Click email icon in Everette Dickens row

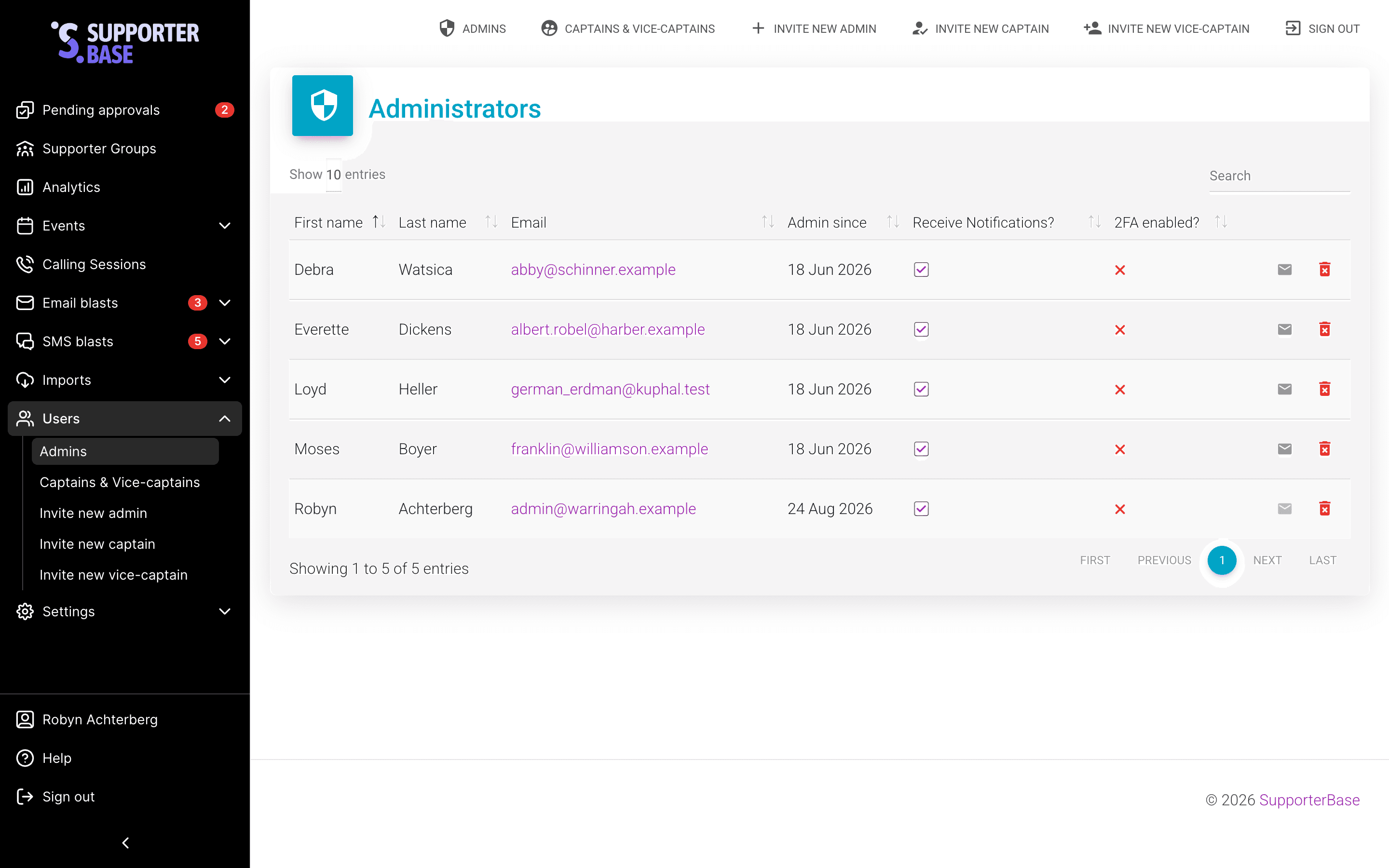point(1284,329)
